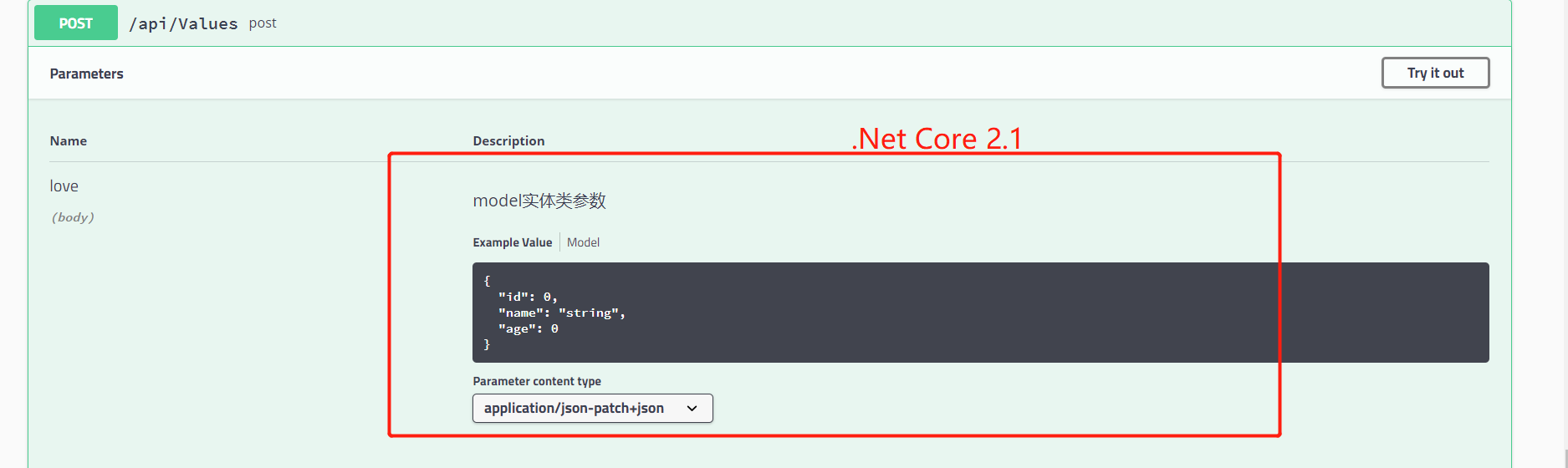Select the Example Value tab

513,242
